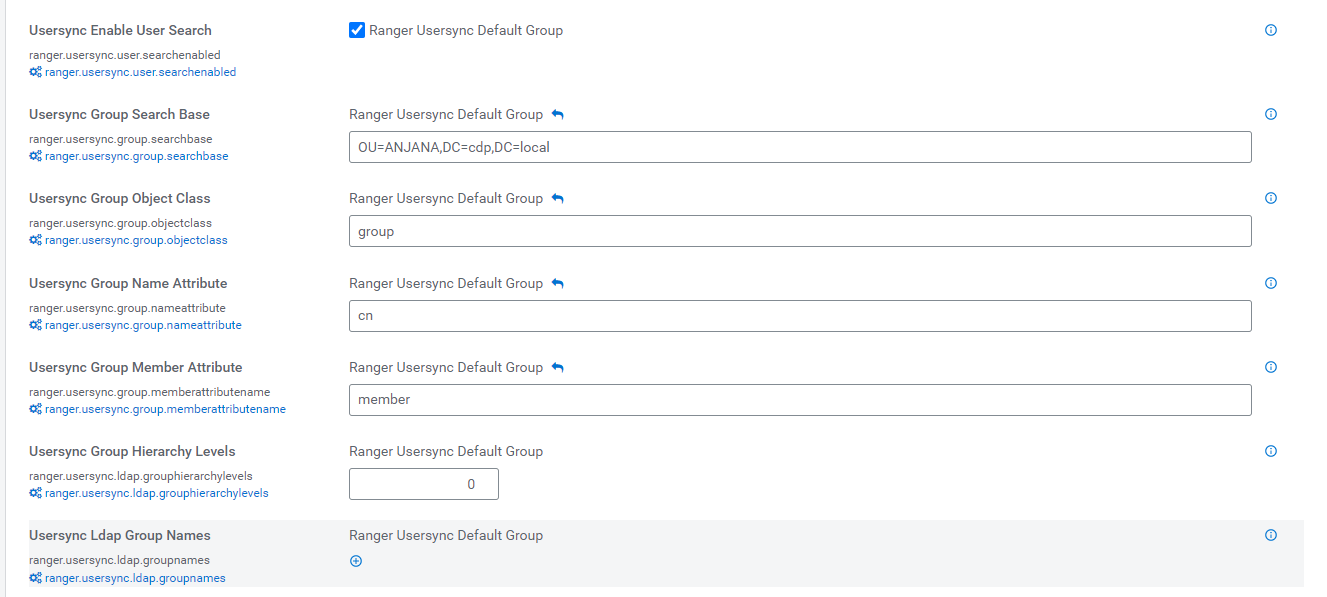
Task: Show info for Usersync Enable User Search
Action: (1271, 30)
